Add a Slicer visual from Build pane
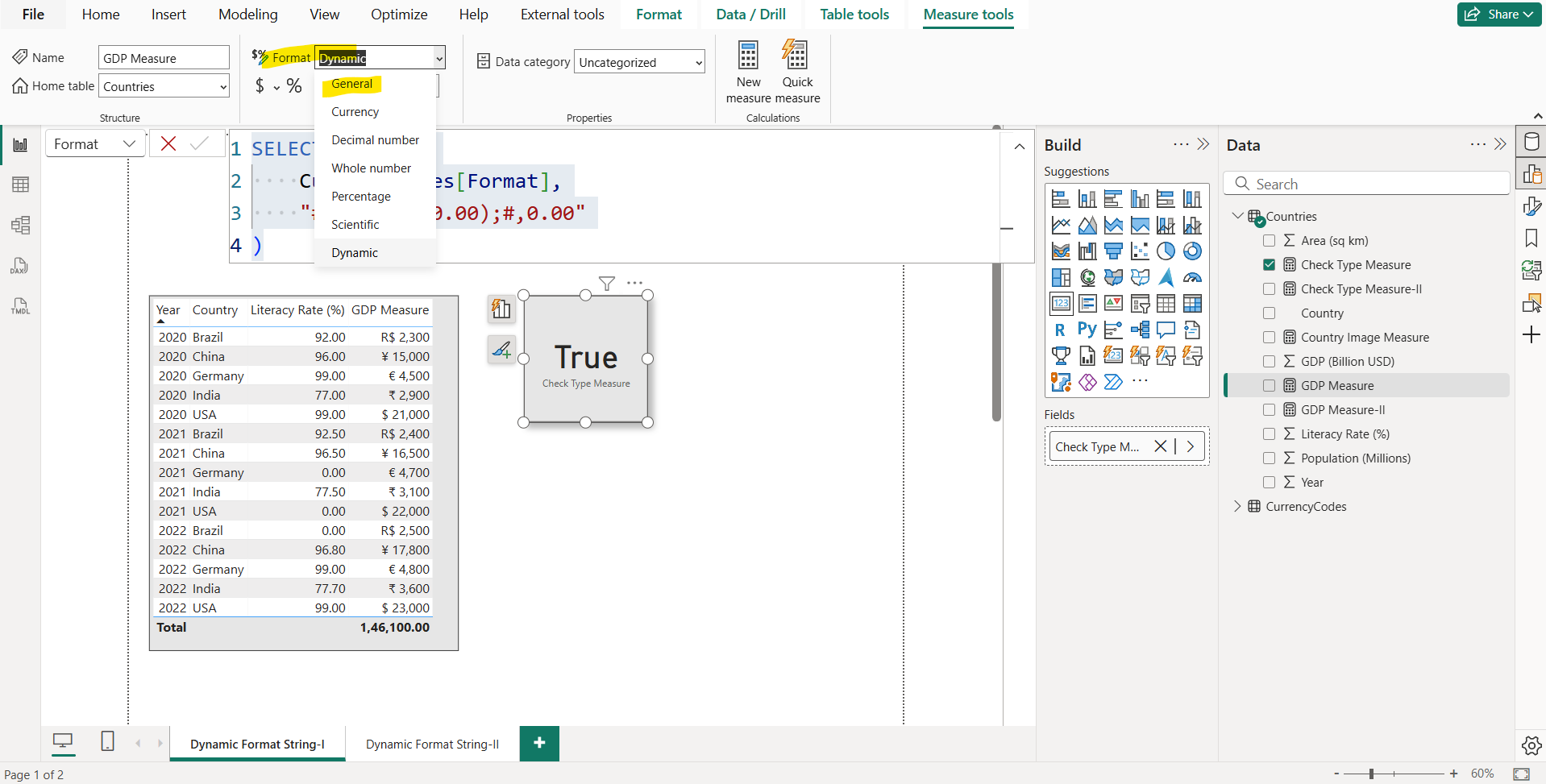 click(1140, 303)
